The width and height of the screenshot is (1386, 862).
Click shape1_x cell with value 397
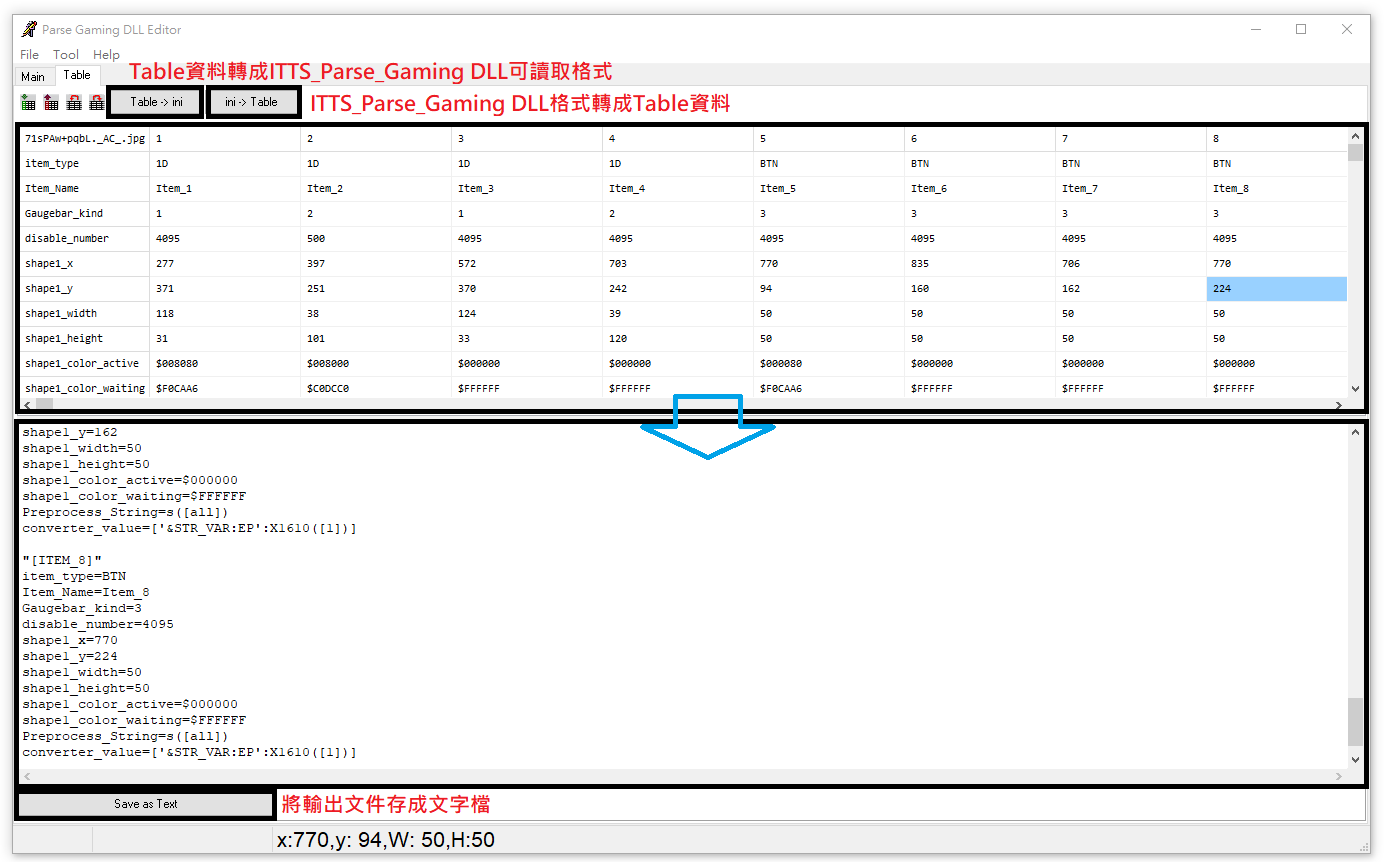[x=377, y=264]
